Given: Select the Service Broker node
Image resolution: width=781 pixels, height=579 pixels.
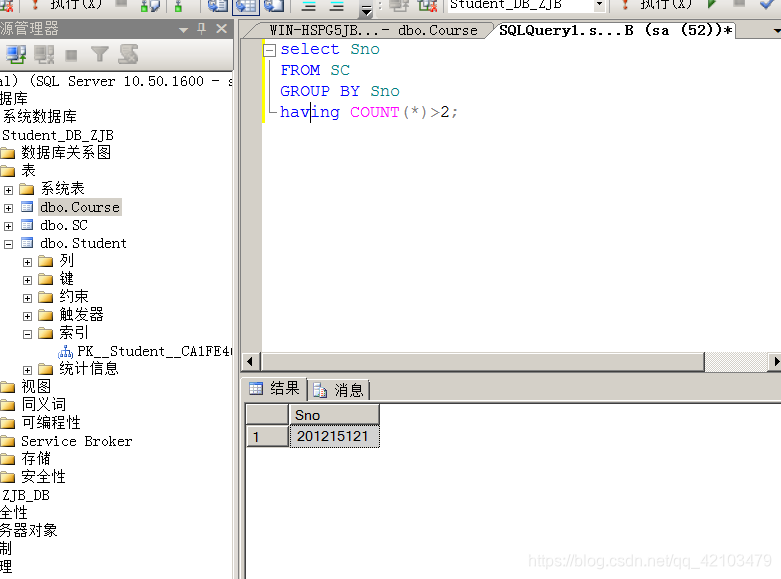Looking at the screenshot, I should coord(76,441).
